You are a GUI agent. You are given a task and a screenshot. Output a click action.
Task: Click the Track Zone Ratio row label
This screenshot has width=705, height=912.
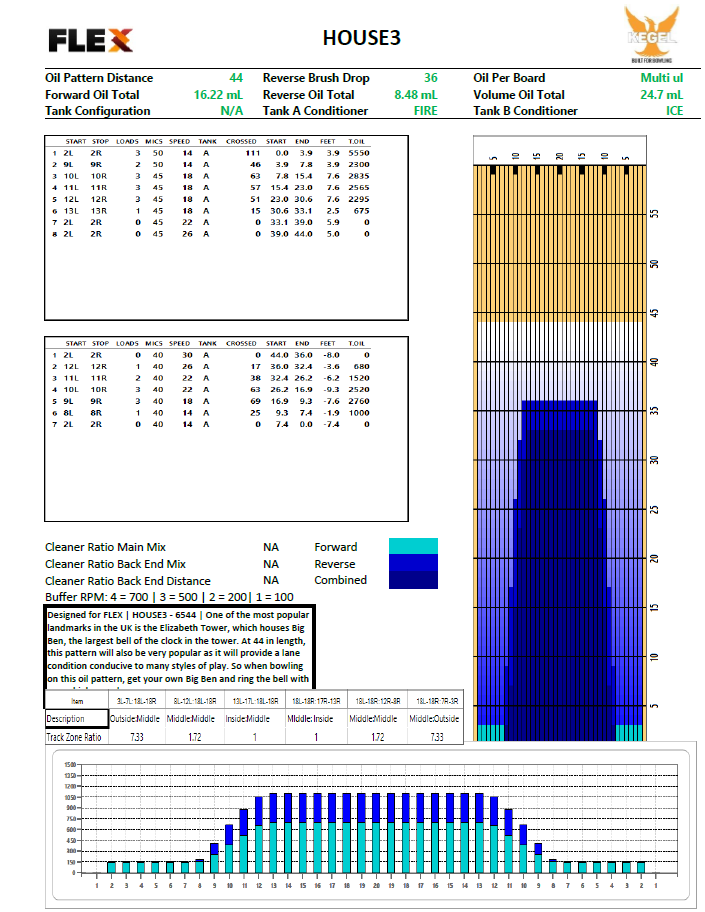pyautogui.click(x=74, y=737)
